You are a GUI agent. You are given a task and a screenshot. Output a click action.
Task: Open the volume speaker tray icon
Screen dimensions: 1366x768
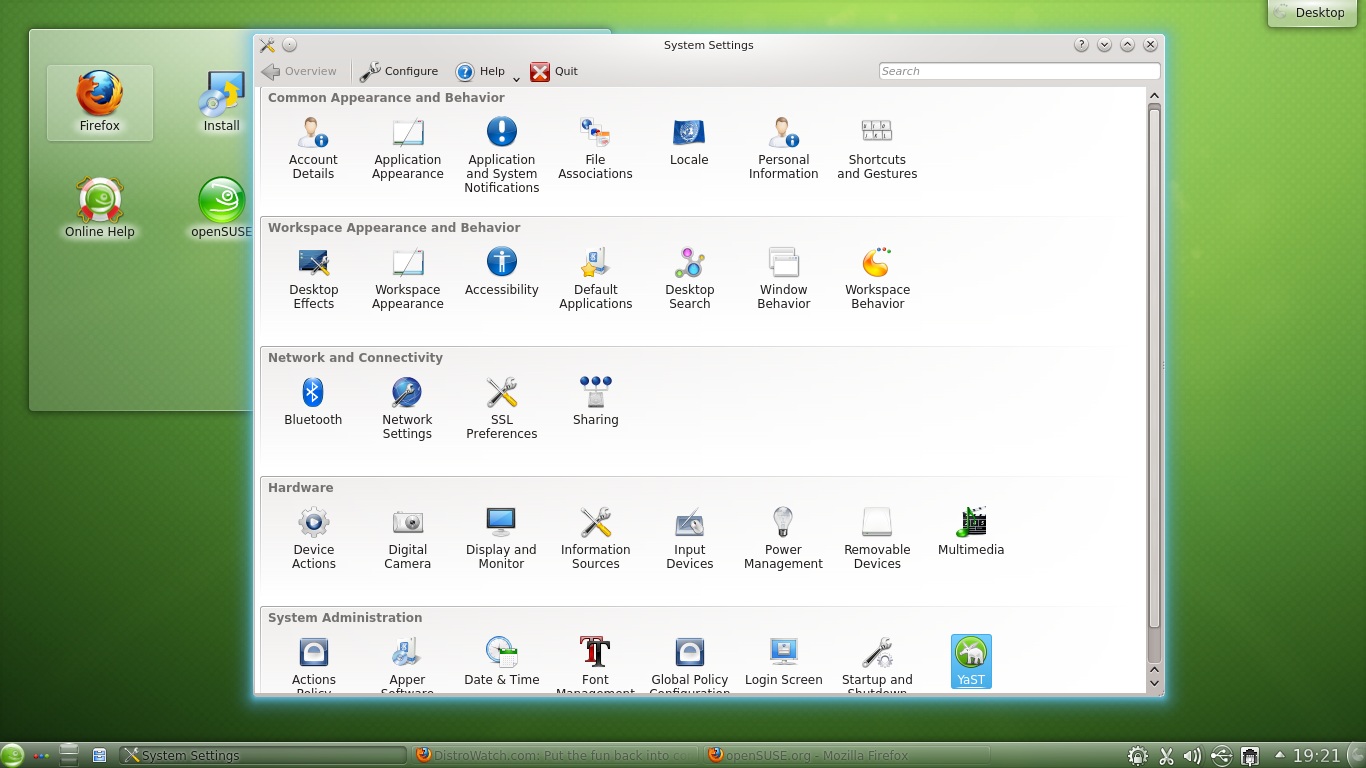pyautogui.click(x=1192, y=756)
